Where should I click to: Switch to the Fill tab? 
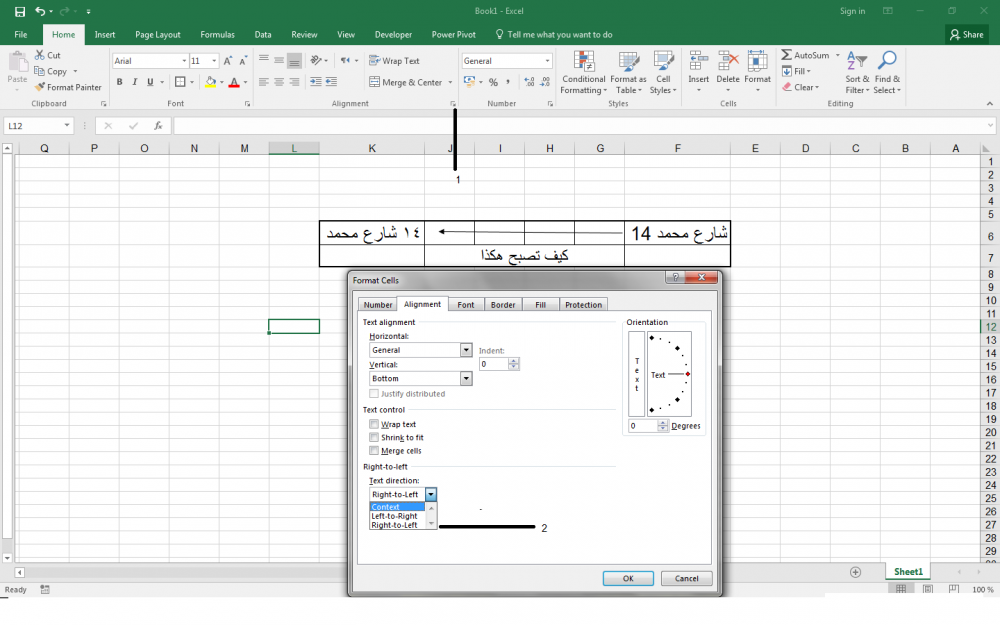(540, 305)
